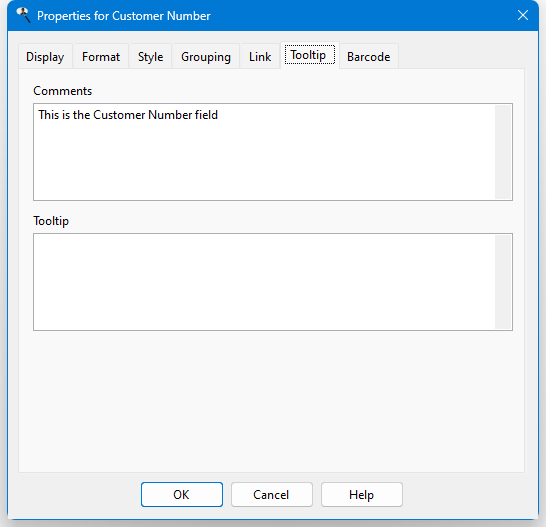546x527 pixels.
Task: Click blank panel area beneath the Tooltip box
Action: (272, 401)
